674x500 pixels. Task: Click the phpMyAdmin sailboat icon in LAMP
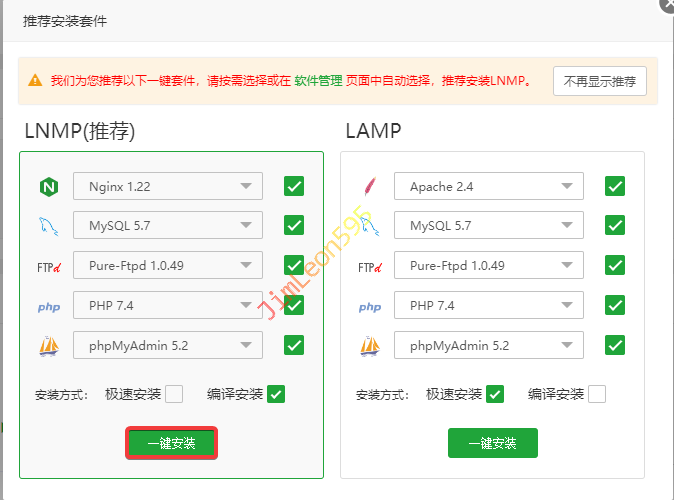point(370,346)
